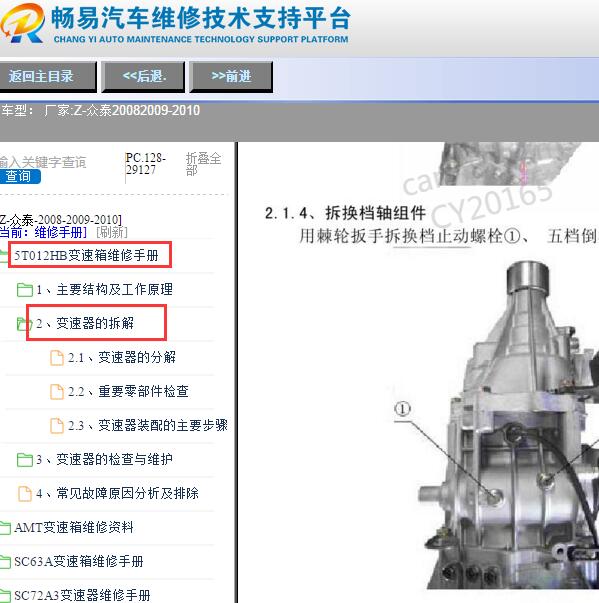Click the [刷新] refresh link
The image size is (599, 603).
(x=112, y=232)
